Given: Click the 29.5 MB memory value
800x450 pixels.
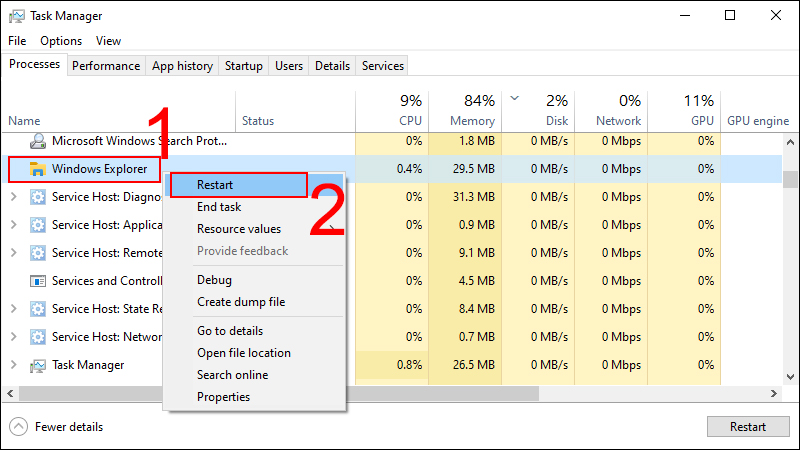Looking at the screenshot, I should coord(473,169).
